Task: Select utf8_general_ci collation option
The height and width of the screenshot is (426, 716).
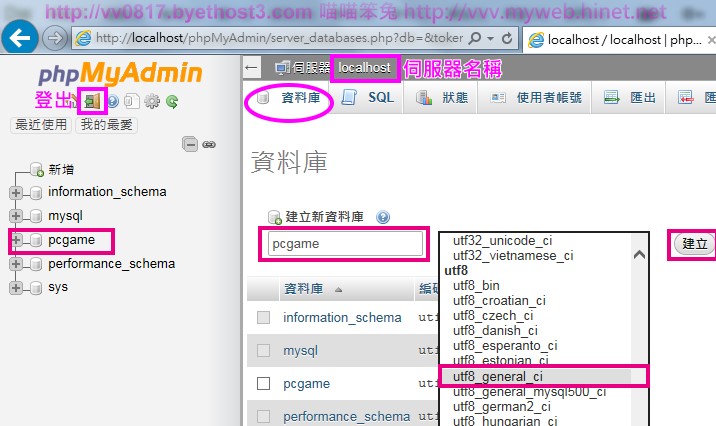Action: [x=537, y=377]
